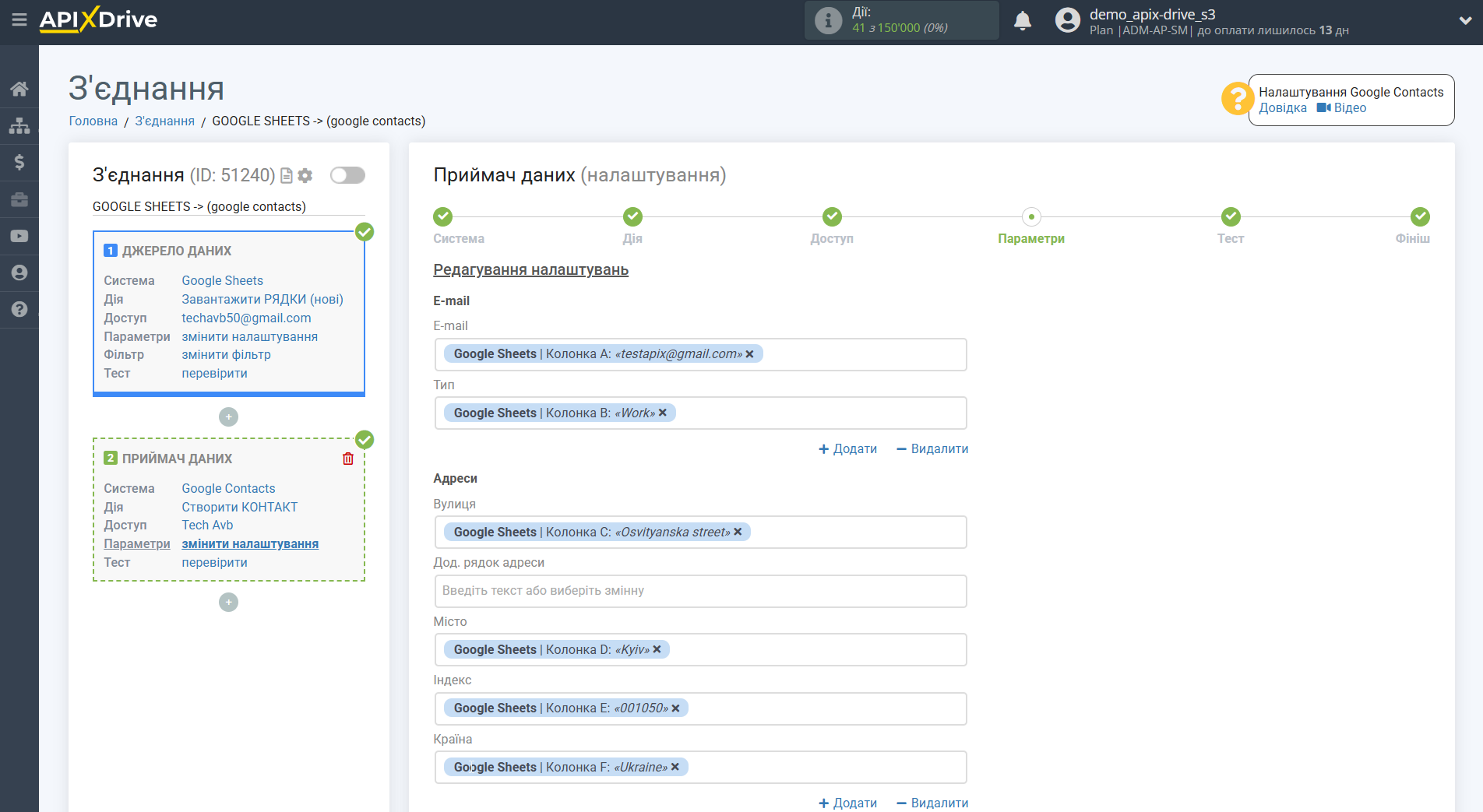1483x812 pixels.
Task: Click Дод. рядок адреси empty field
Action: (700, 592)
